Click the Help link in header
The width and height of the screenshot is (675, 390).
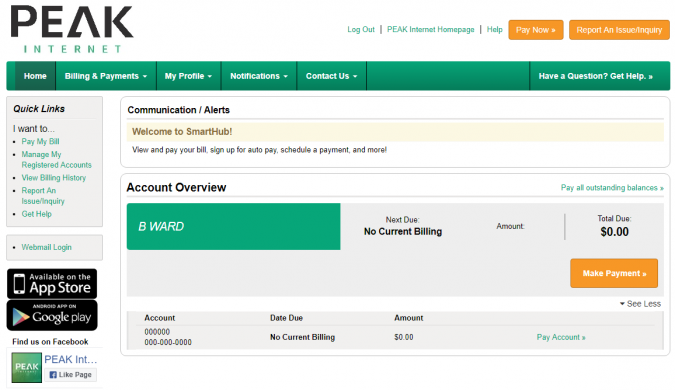click(x=495, y=30)
